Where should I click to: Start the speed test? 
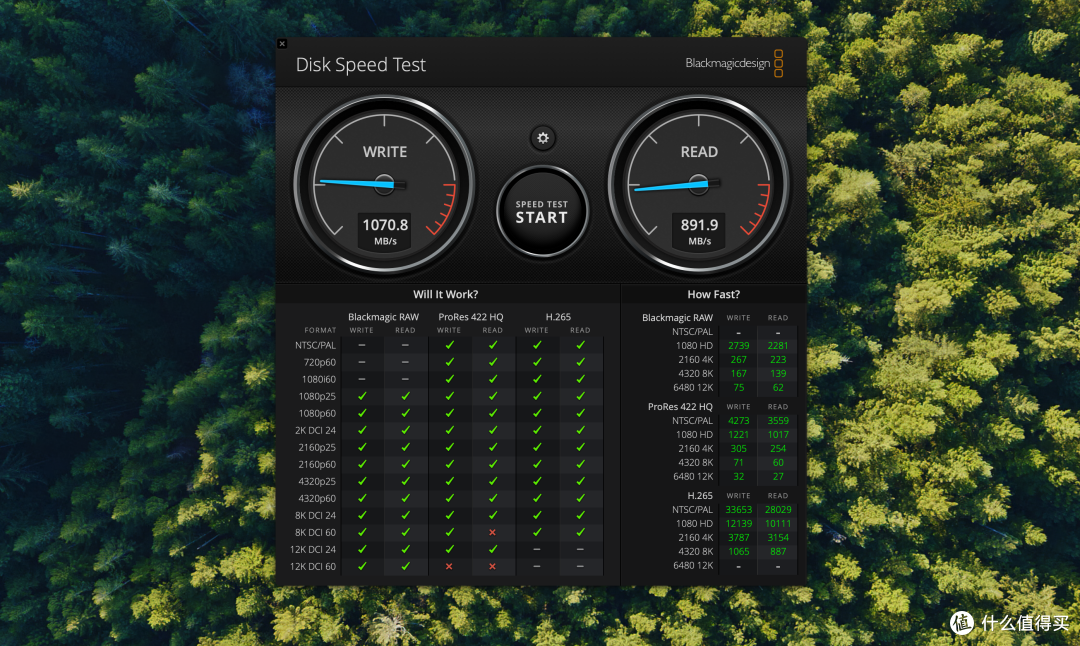(542, 211)
